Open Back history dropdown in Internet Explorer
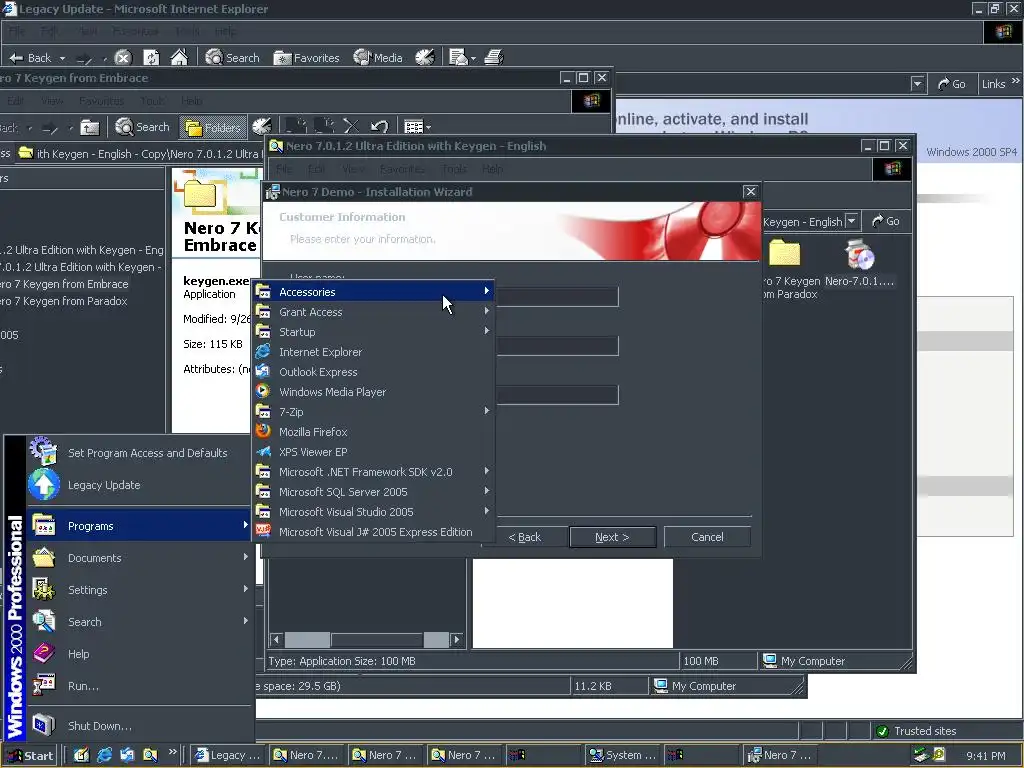 coord(63,57)
